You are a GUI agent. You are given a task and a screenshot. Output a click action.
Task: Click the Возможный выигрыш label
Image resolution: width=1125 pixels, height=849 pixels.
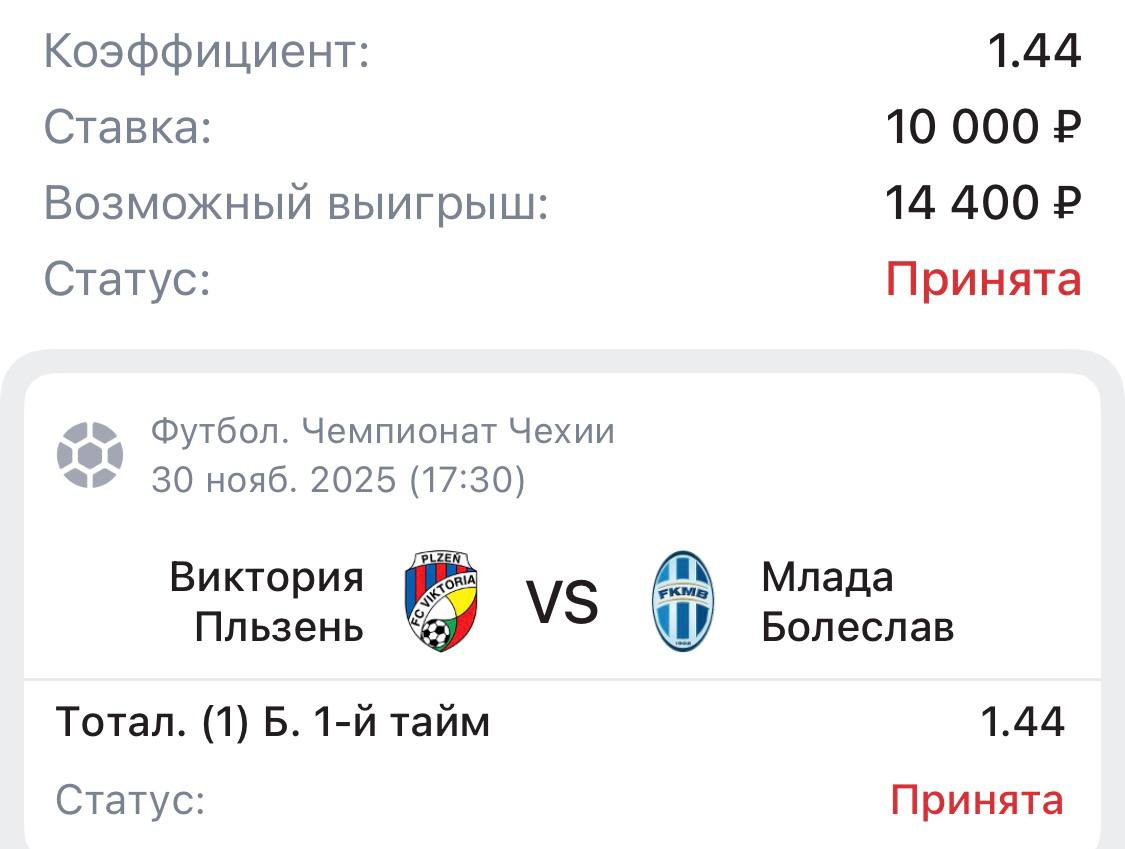point(297,204)
